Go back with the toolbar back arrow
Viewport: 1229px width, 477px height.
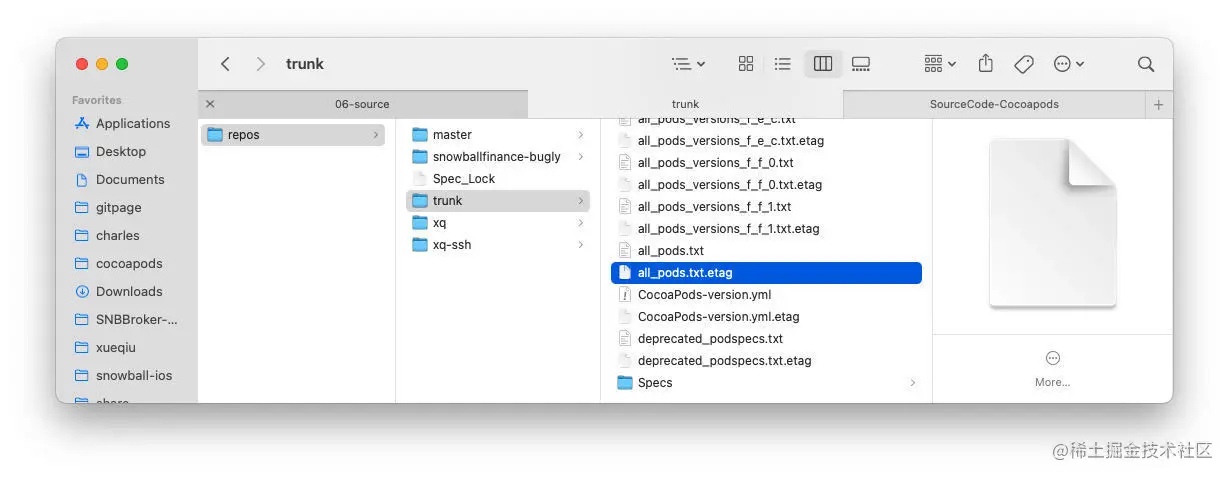point(225,64)
